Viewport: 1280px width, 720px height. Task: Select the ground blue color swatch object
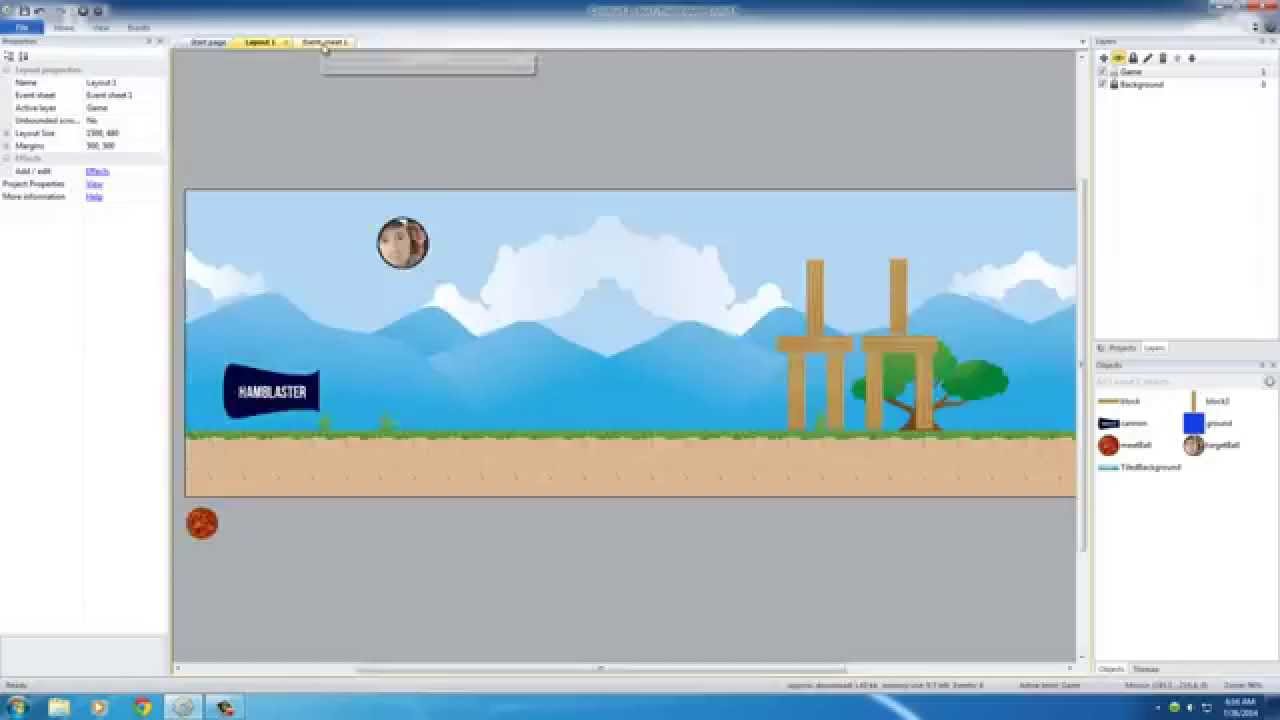tap(1193, 423)
